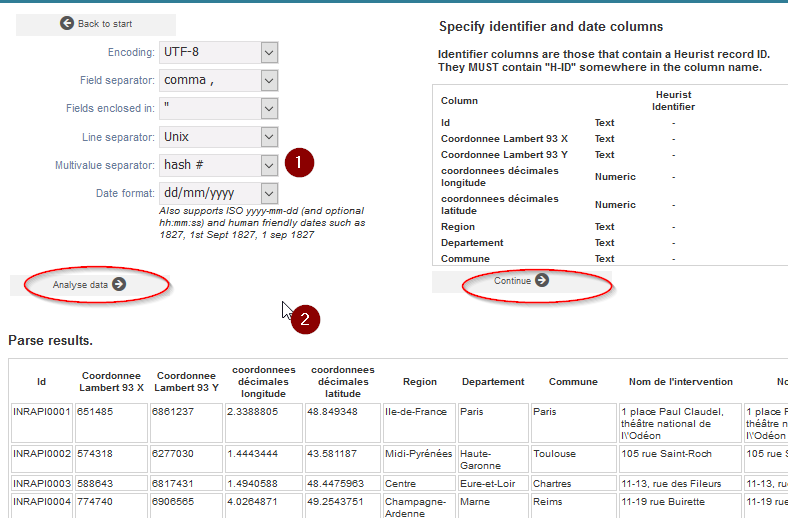
Task: Go Back to start
Action: pyautogui.click(x=96, y=24)
